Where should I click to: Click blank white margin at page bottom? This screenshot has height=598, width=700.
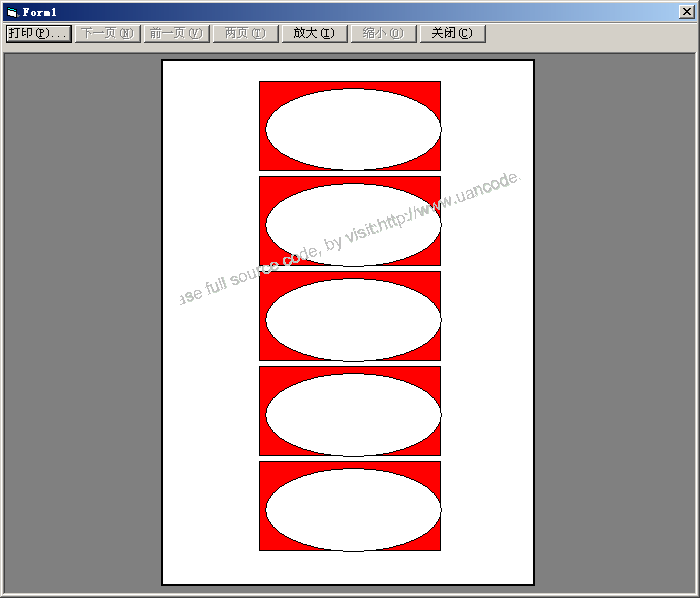(348, 567)
